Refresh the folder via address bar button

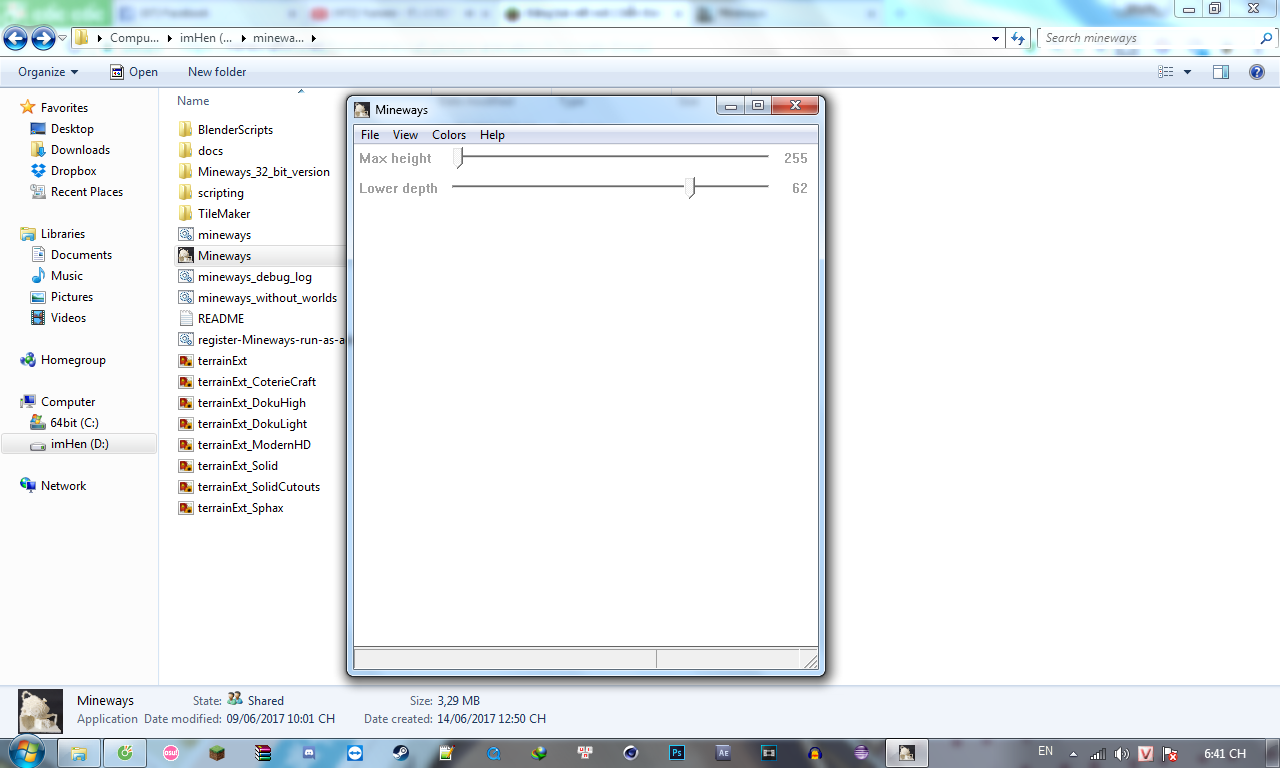tap(1018, 38)
